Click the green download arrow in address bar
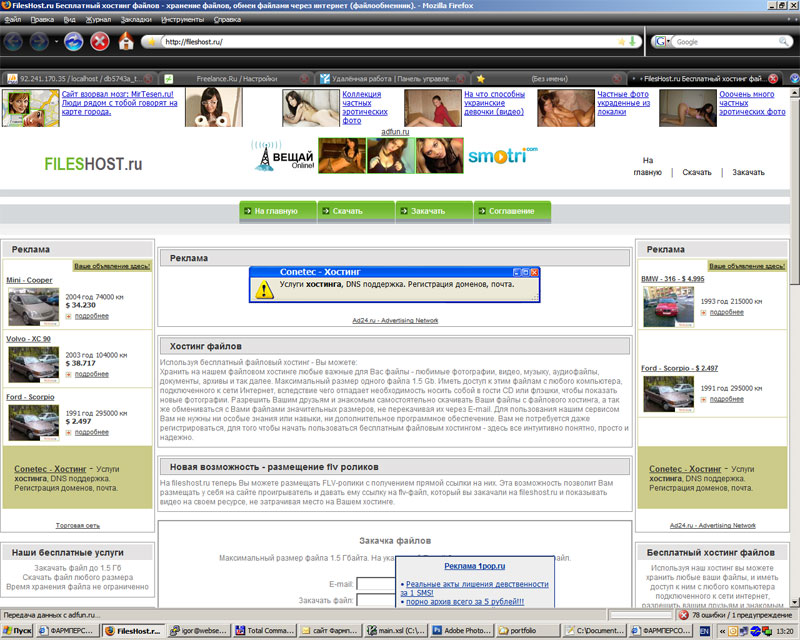800x640 pixels. 633,41
